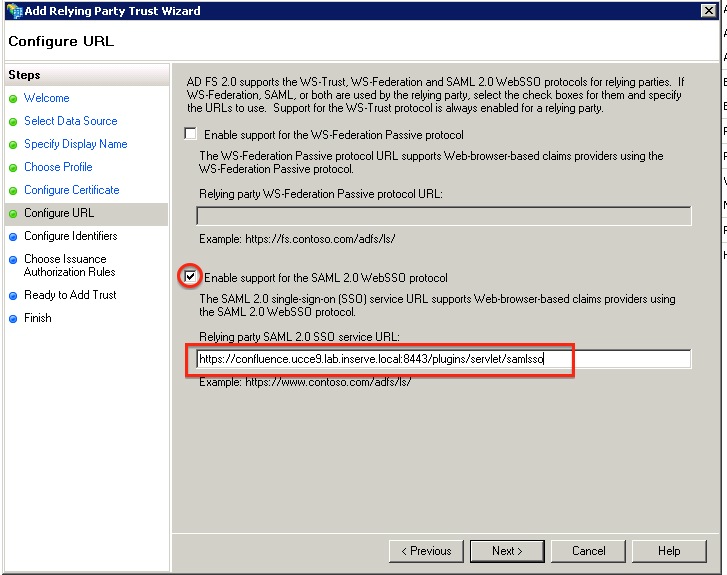The image size is (727, 575).
Task: Click the blue bullet beside Finish
Action: point(13,319)
